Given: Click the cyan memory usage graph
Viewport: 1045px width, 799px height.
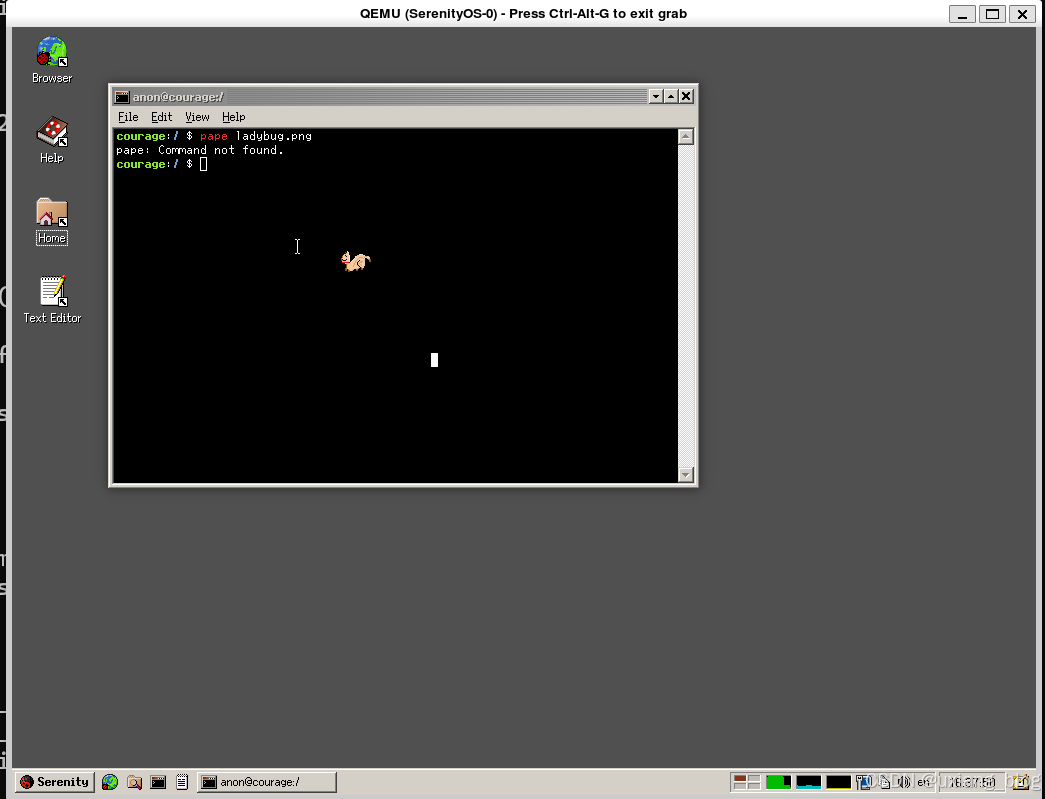Looking at the screenshot, I should click(x=808, y=782).
